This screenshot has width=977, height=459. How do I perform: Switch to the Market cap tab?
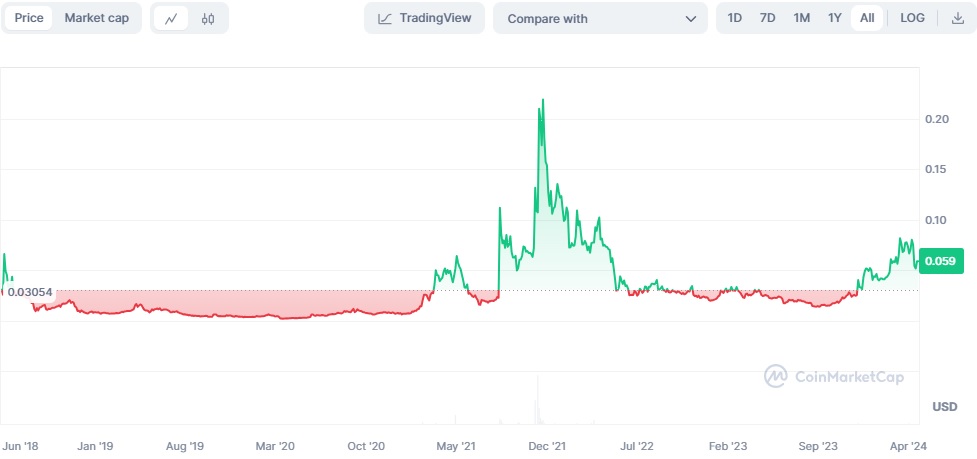click(x=97, y=18)
